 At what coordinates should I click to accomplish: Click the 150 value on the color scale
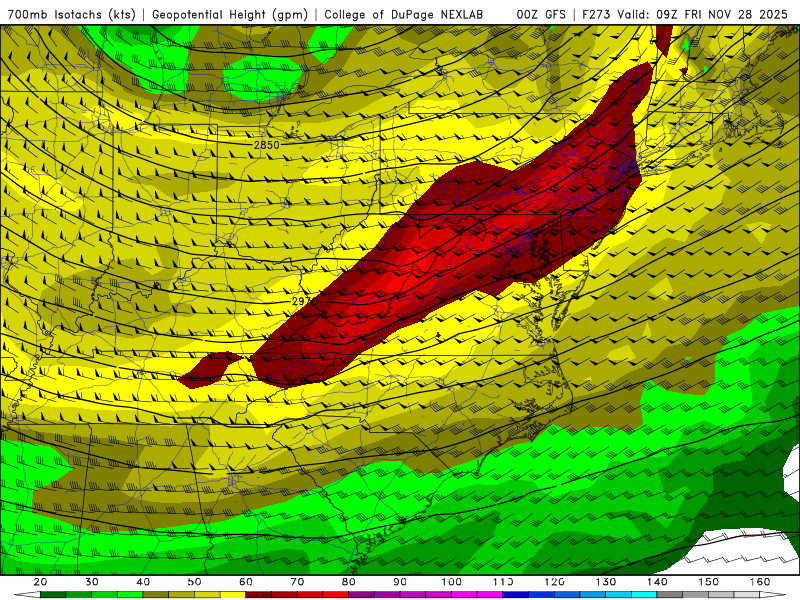(x=709, y=582)
